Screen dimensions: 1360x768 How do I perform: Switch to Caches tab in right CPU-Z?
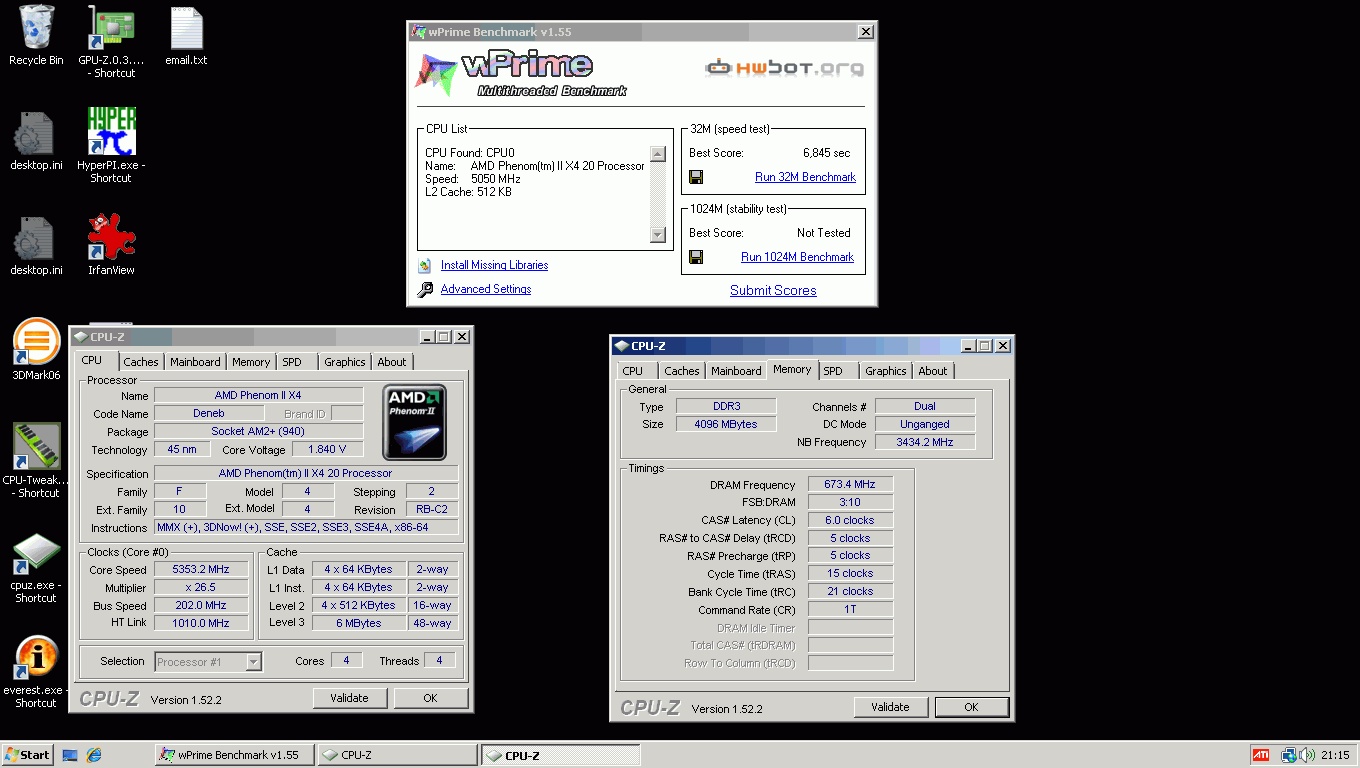(682, 371)
